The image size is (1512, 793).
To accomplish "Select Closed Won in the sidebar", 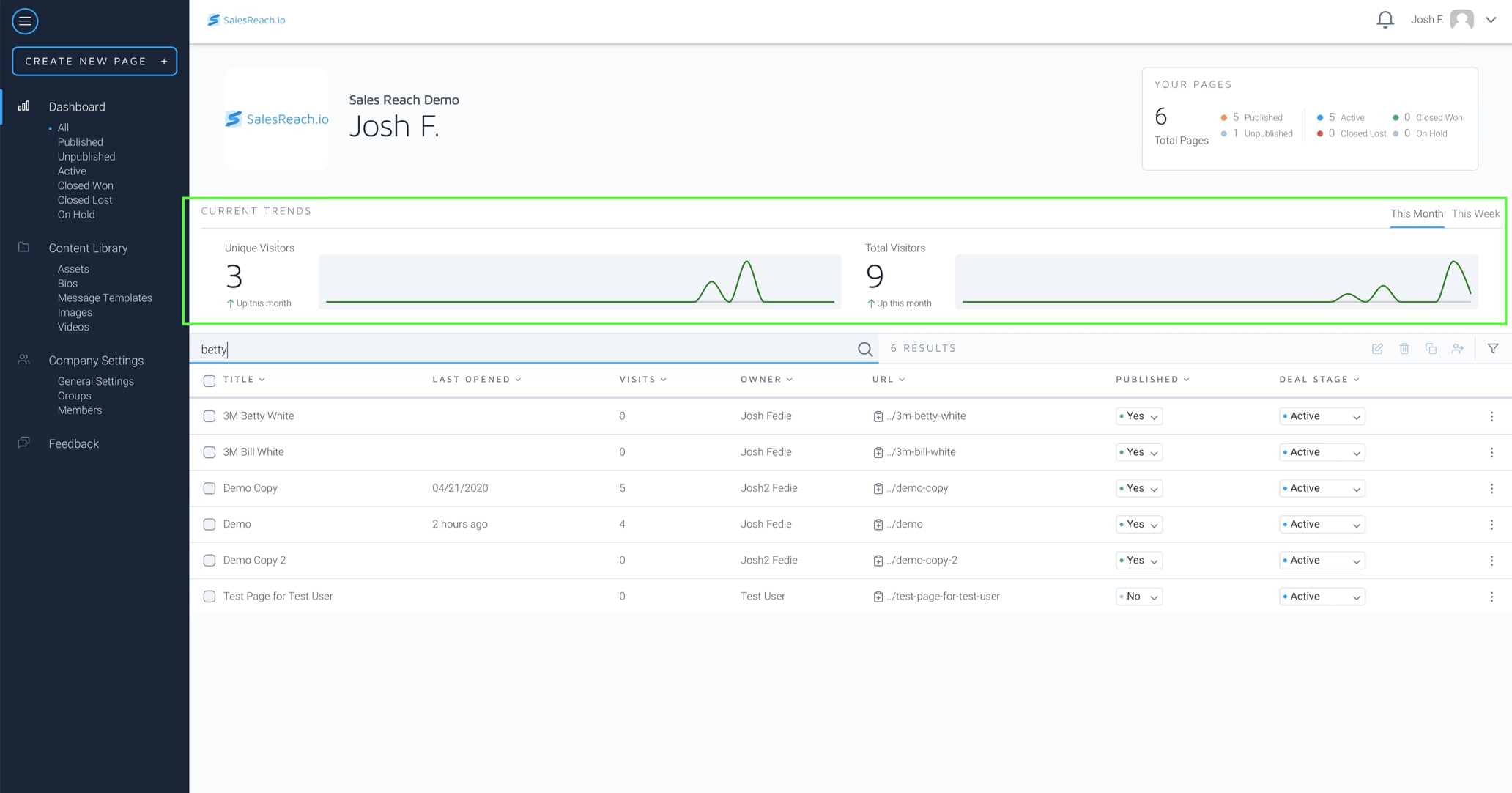I will coord(85,185).
